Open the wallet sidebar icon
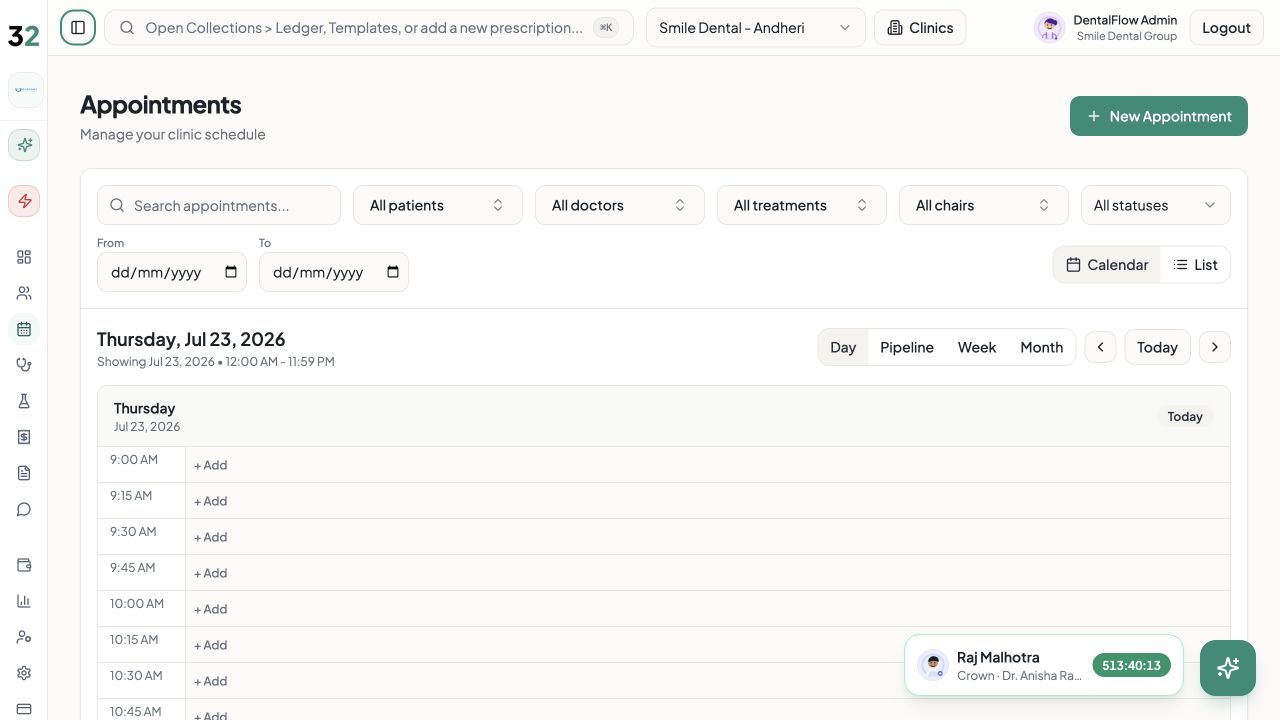 click(24, 565)
